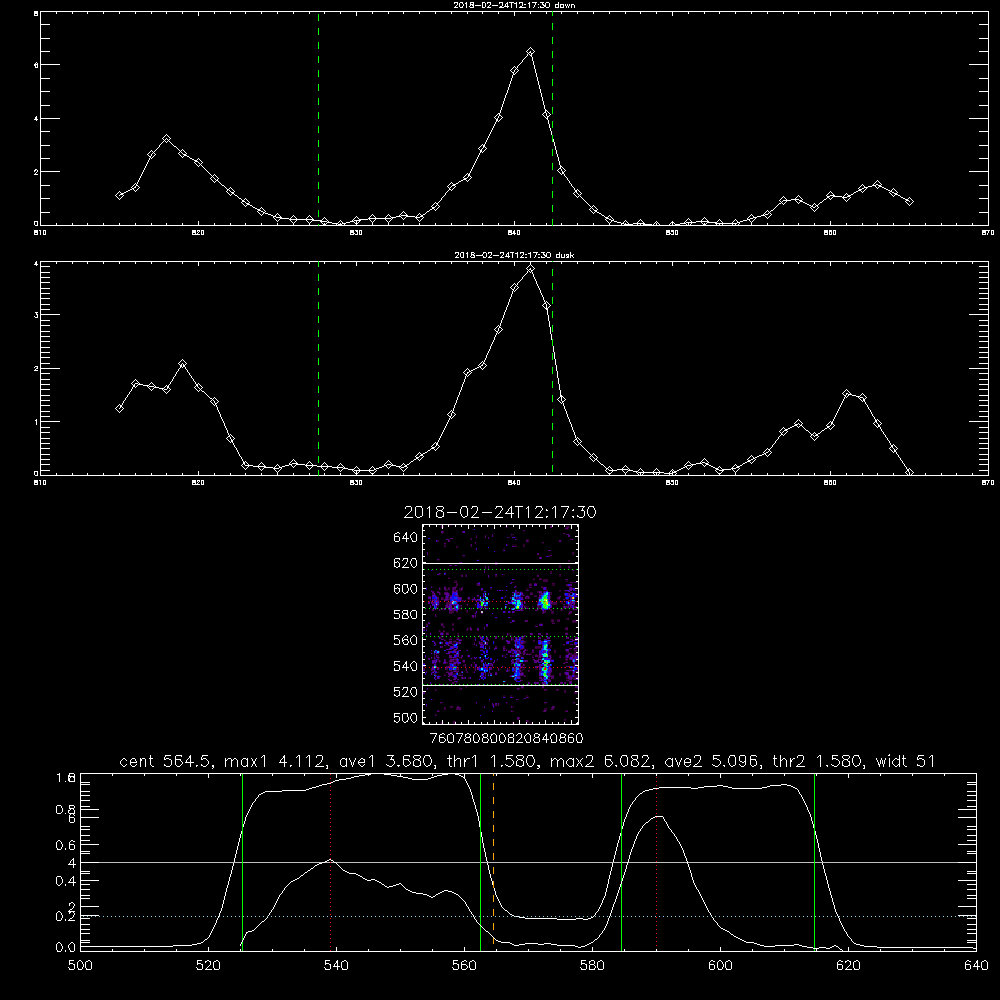Image resolution: width=1000 pixels, height=1000 pixels.
Task: Click left green dashed line in dawn plot
Action: coord(318,118)
